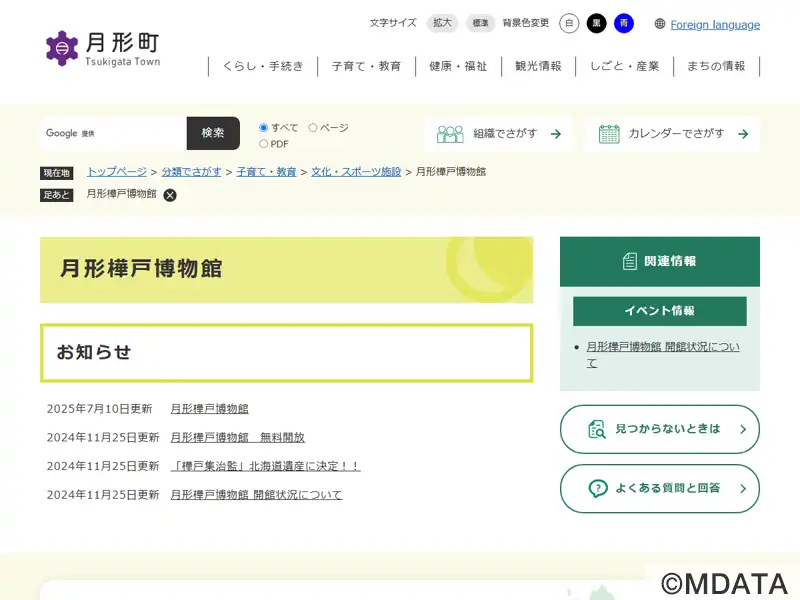Click the search-document icon in 見つからないときは
The height and width of the screenshot is (600, 800).
pos(597,429)
